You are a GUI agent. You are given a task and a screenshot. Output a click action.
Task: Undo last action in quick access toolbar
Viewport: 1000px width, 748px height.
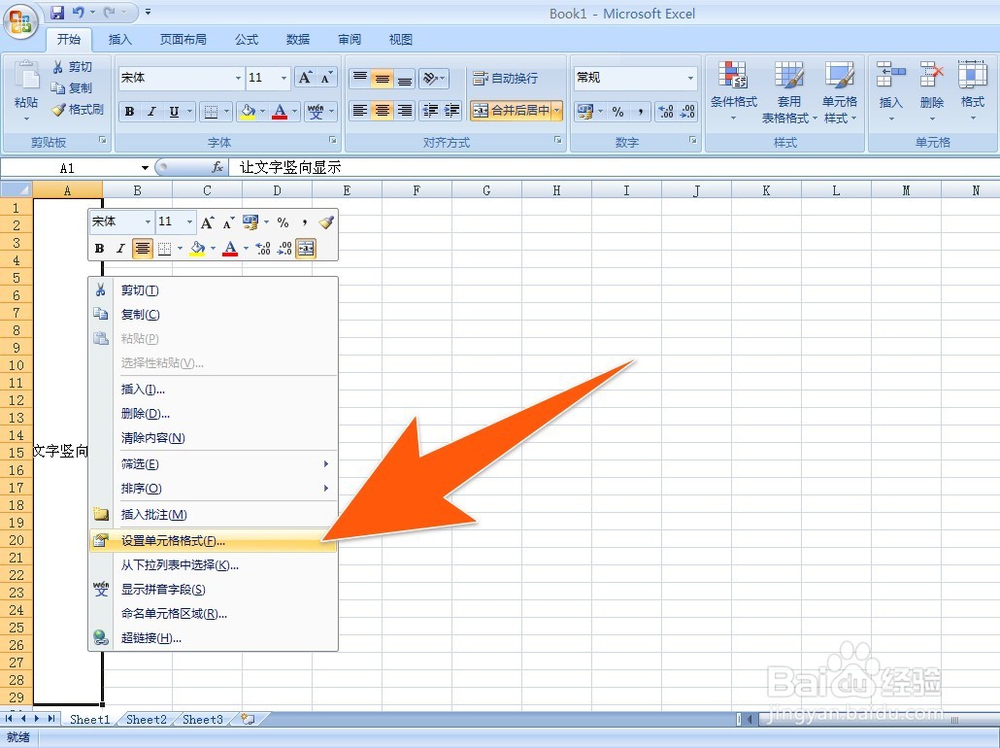pos(78,11)
